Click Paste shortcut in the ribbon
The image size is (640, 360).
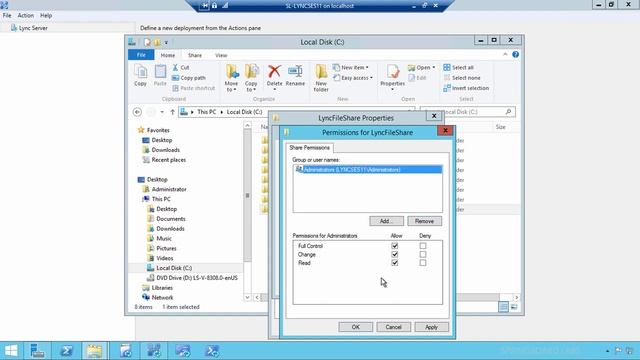(x=194, y=88)
